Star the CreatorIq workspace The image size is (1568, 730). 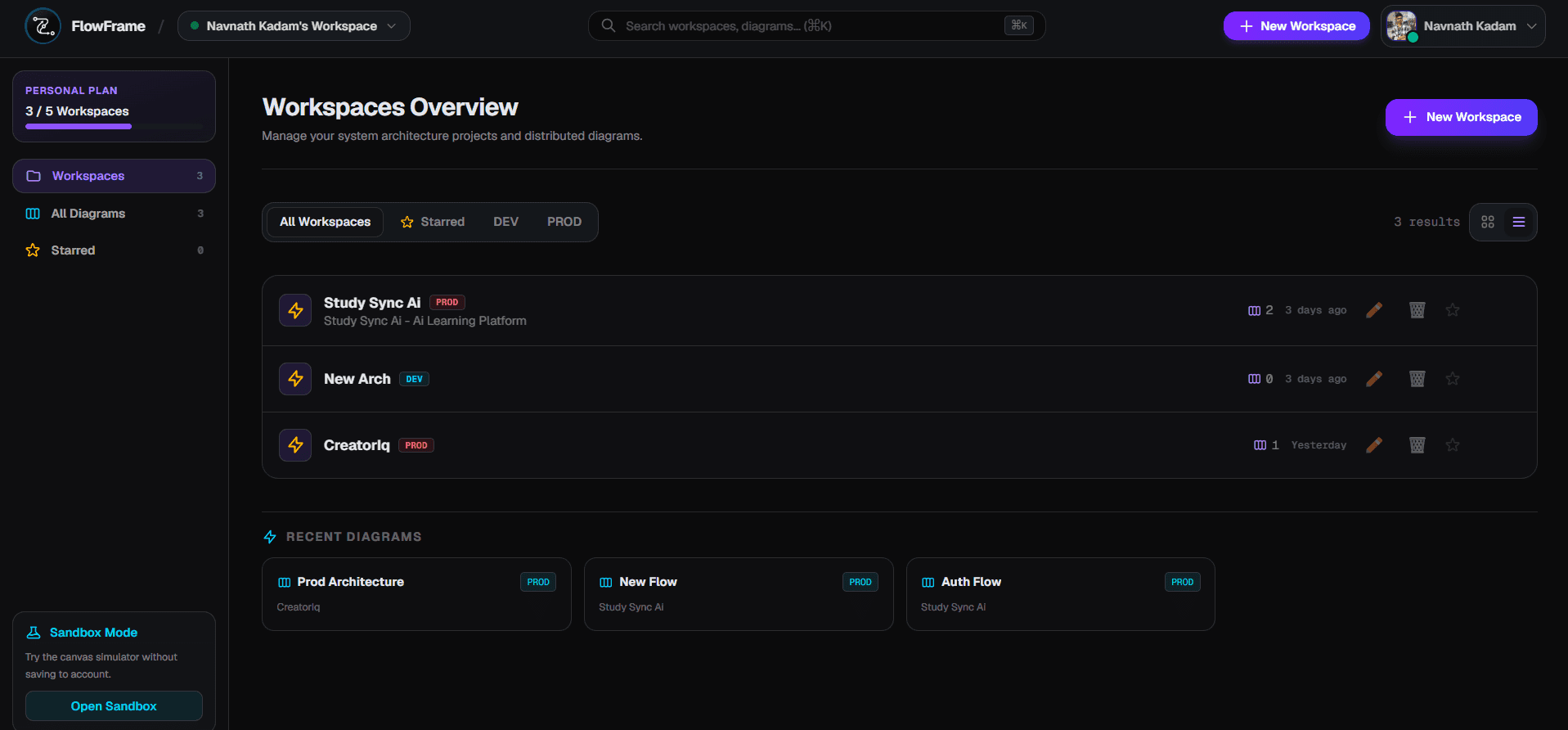click(x=1453, y=445)
